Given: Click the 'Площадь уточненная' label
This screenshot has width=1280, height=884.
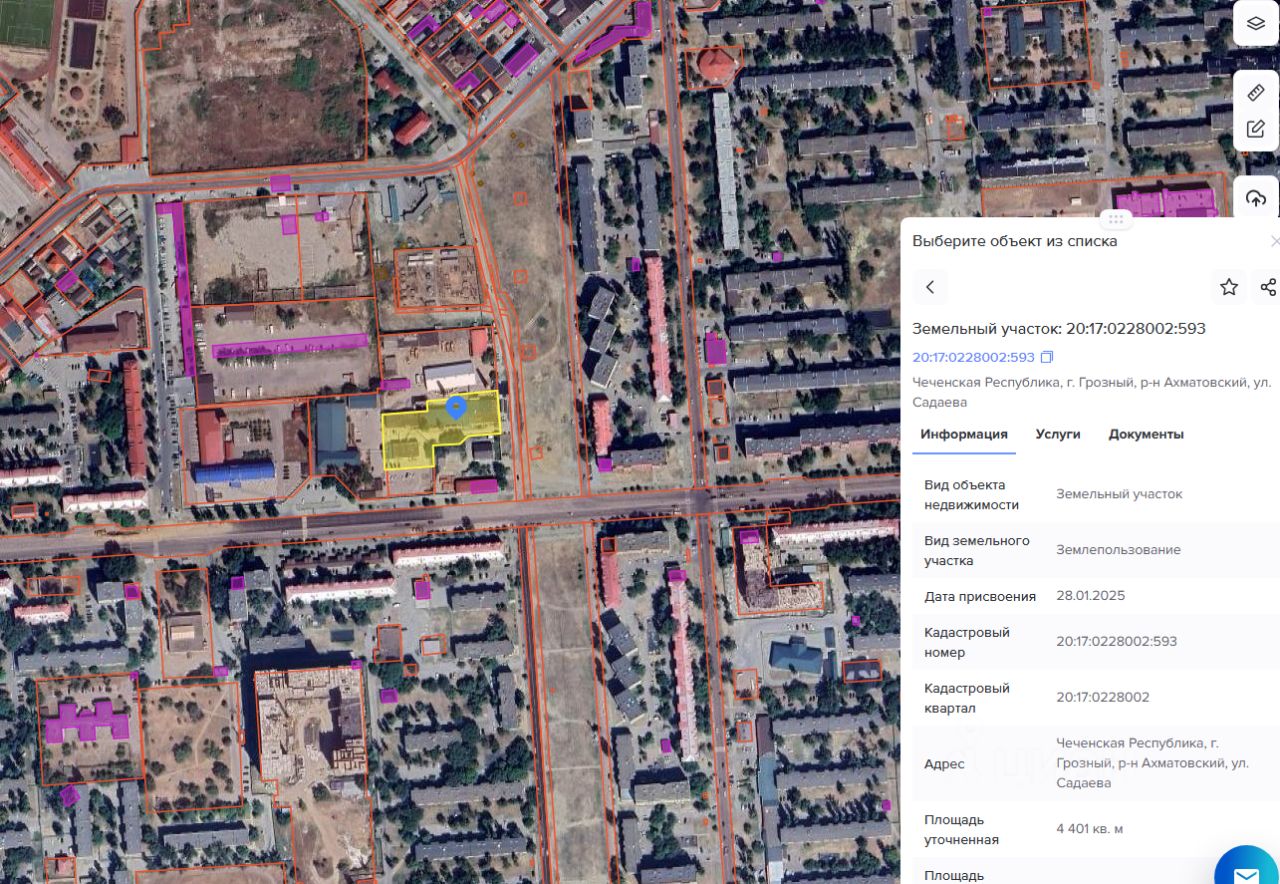Looking at the screenshot, I should (x=962, y=830).
